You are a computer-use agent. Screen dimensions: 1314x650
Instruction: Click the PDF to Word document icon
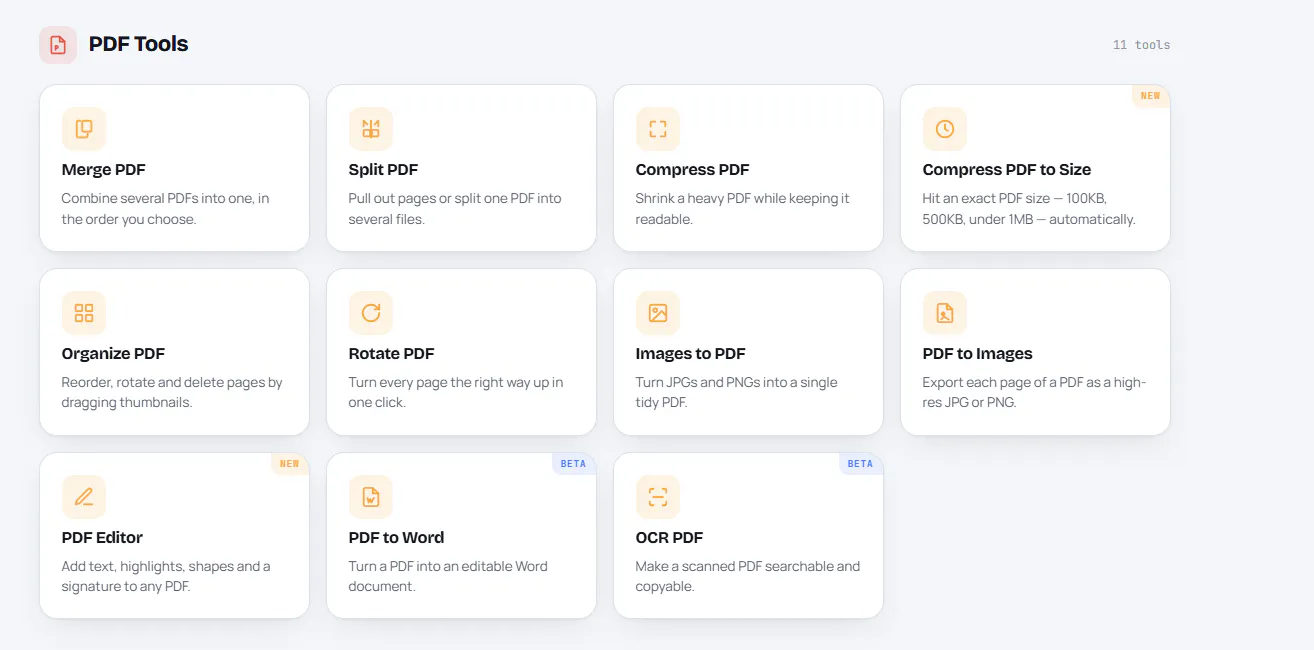tap(371, 497)
